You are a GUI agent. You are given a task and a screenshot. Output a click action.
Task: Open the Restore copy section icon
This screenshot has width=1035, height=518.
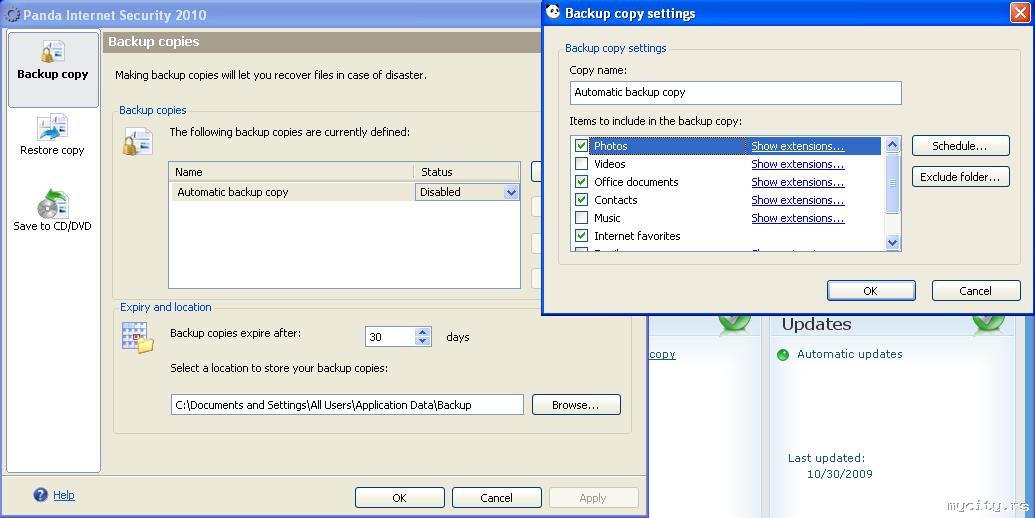click(52, 127)
